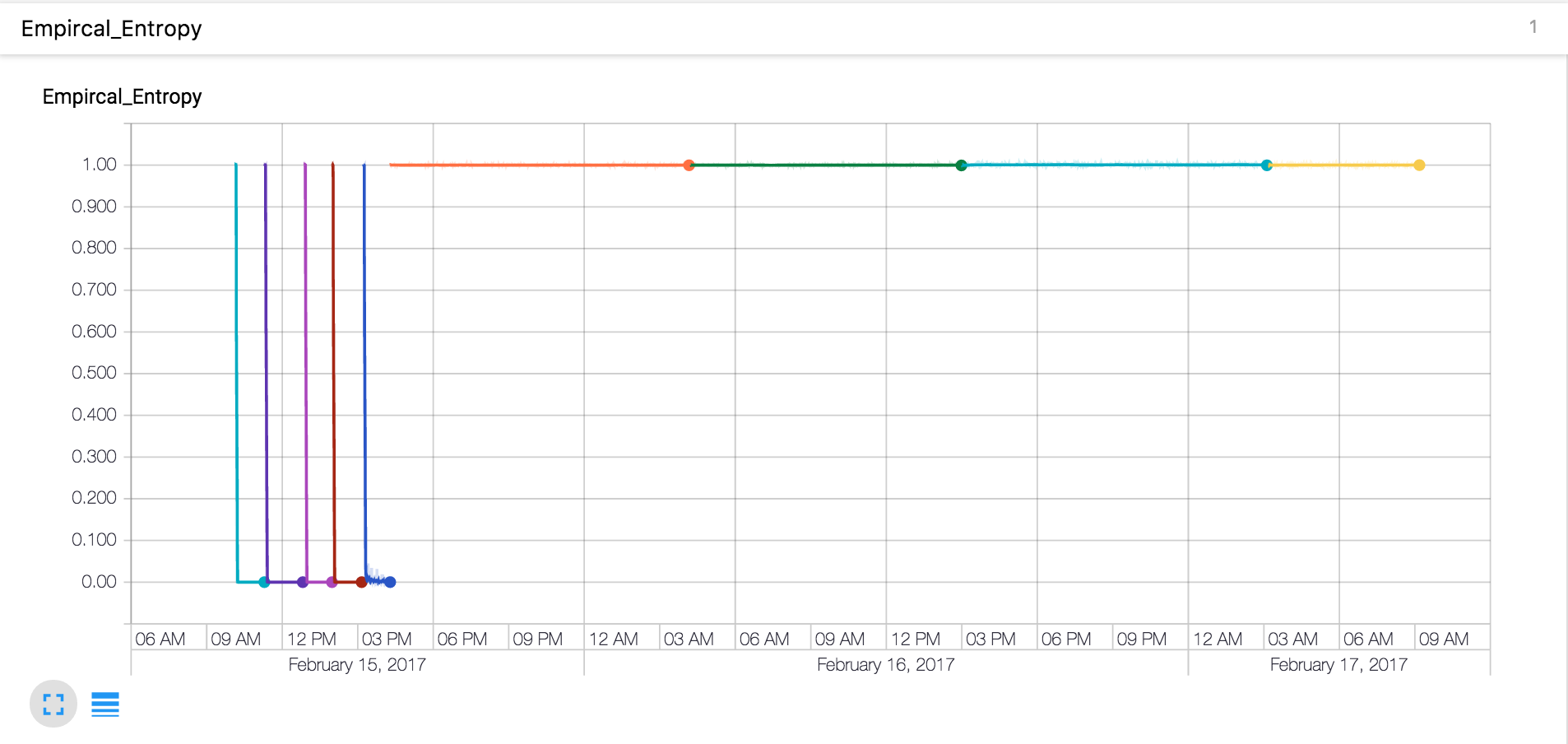Click the green run's endpoint marker
This screenshot has width=1568, height=744.
961,165
